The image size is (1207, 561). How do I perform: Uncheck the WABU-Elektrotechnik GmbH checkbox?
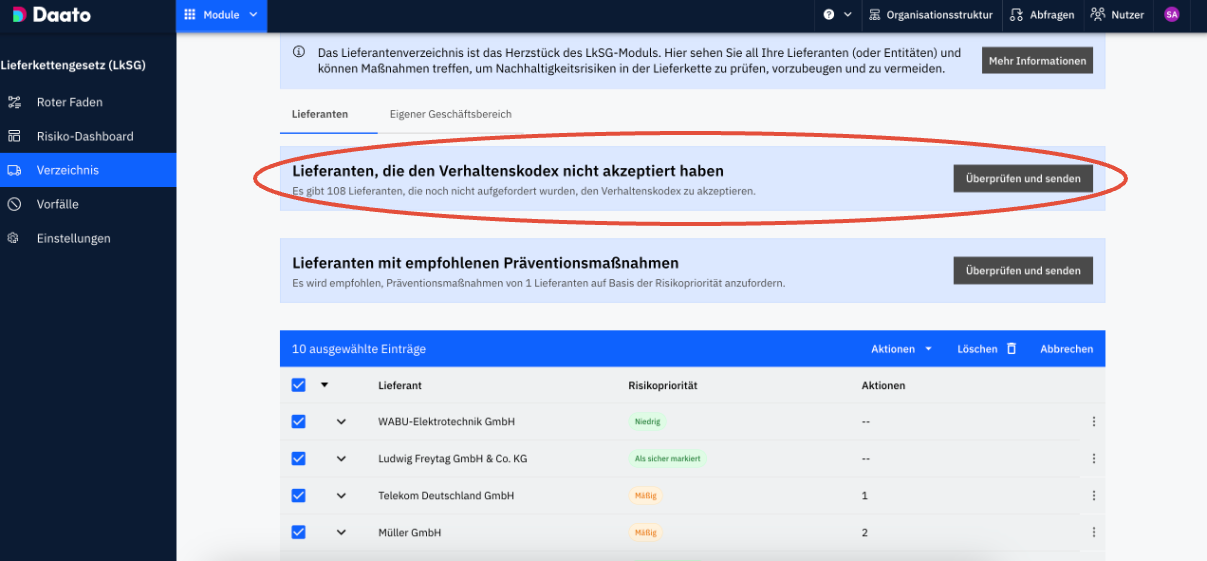(x=298, y=422)
